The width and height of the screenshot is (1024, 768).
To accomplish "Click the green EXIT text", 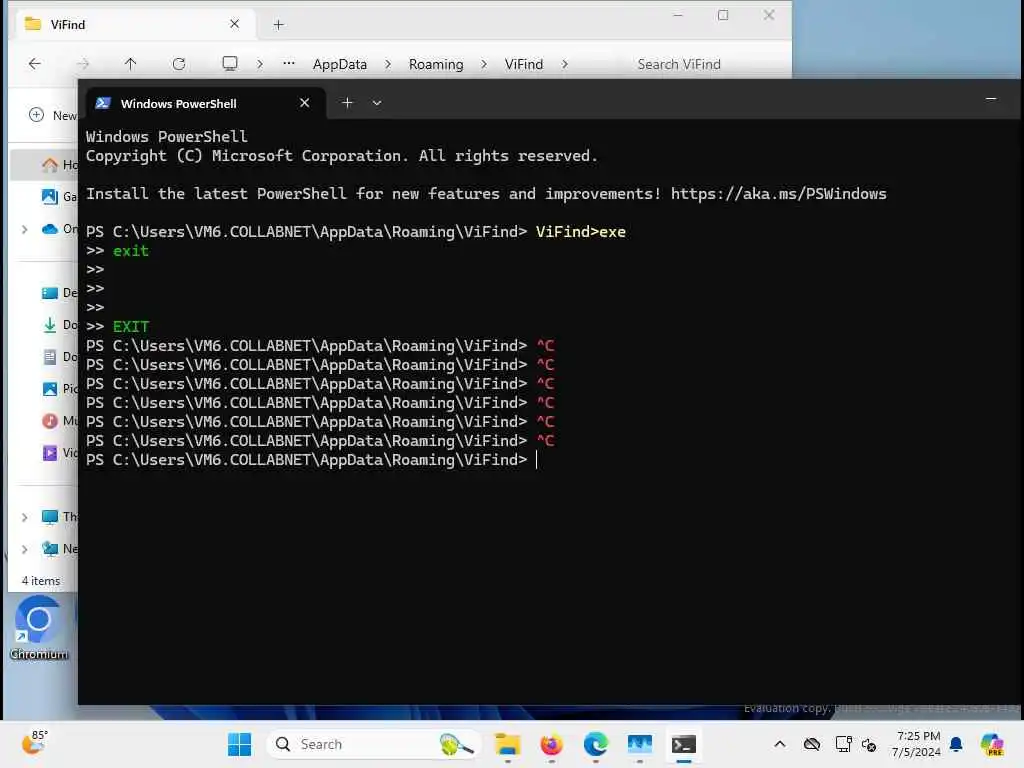I will pyautogui.click(x=131, y=327).
